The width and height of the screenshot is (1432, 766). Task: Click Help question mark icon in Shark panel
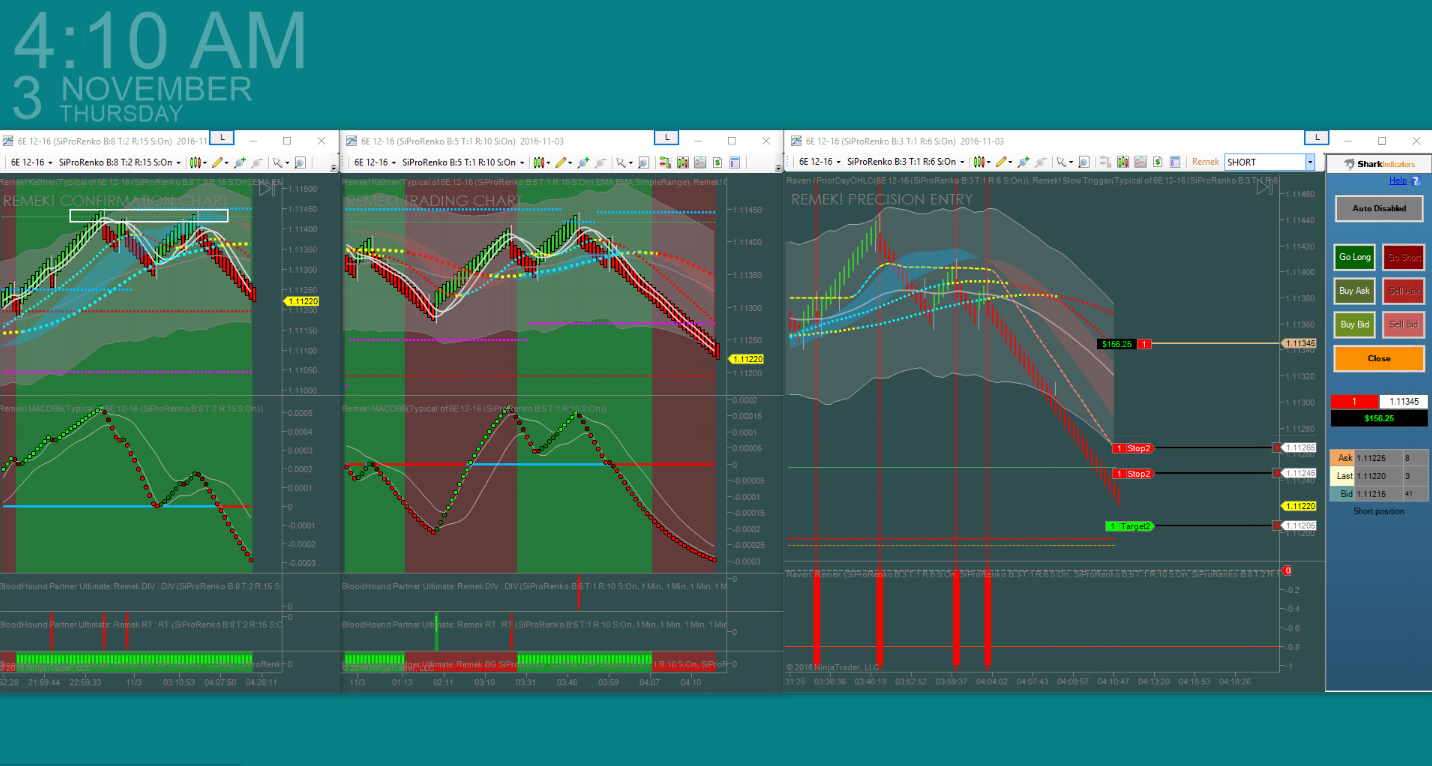click(x=1415, y=181)
